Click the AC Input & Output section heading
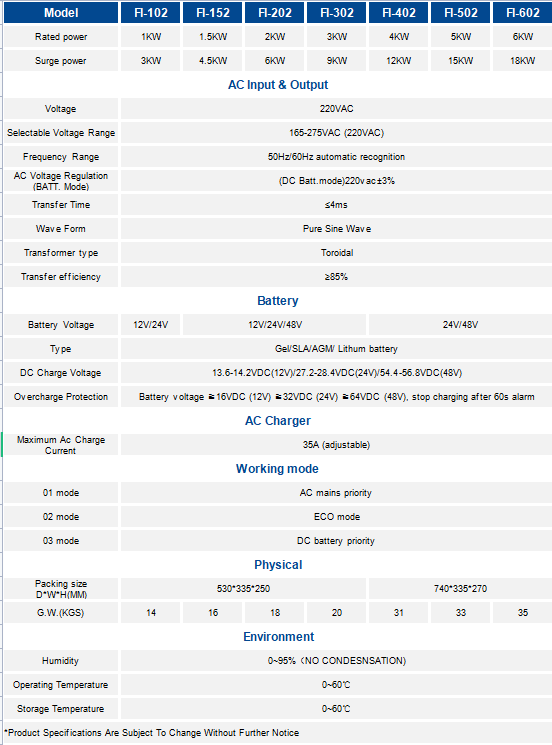 click(278, 85)
